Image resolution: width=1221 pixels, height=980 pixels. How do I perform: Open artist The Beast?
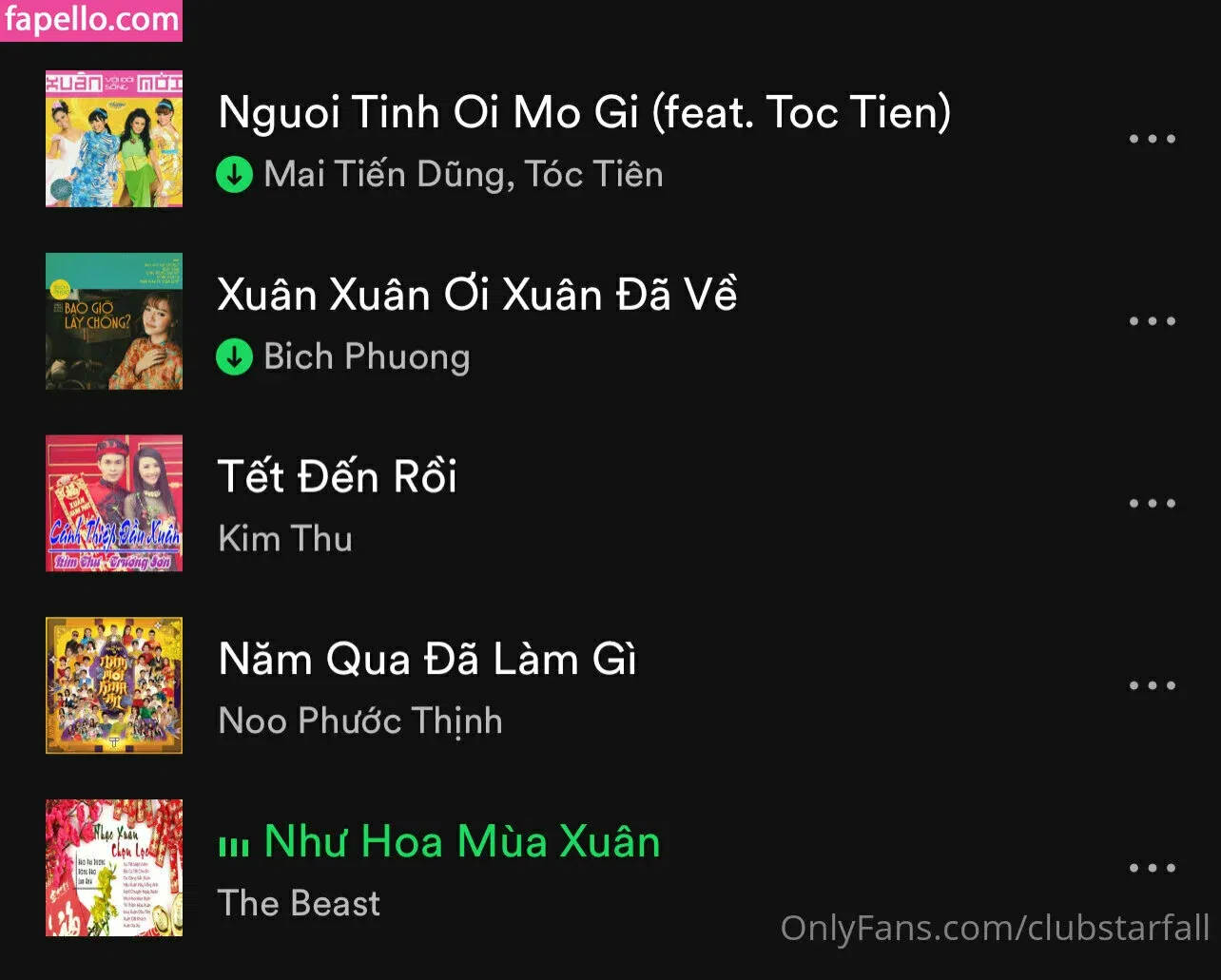(x=299, y=903)
